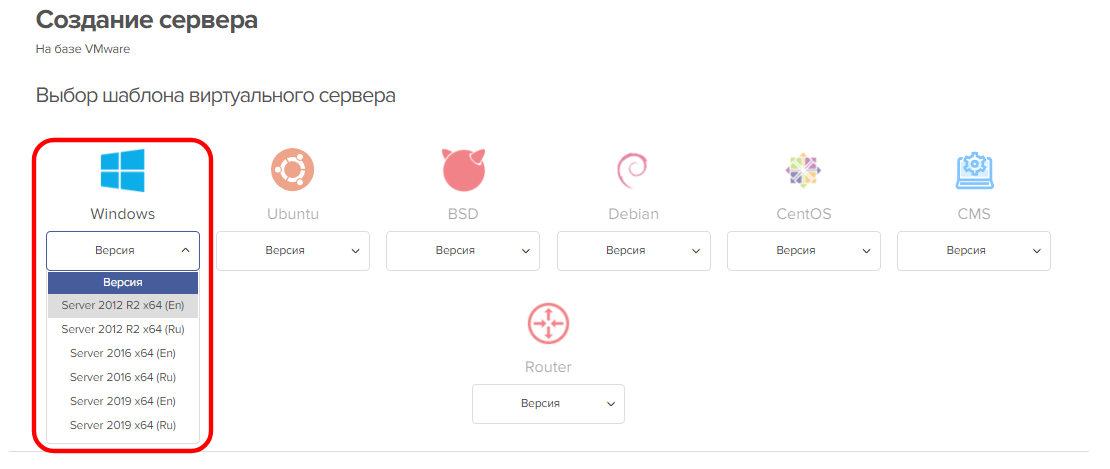Select Server 2016 x64 (Ru) option
Viewport: 1110px width, 469px height.
123,377
